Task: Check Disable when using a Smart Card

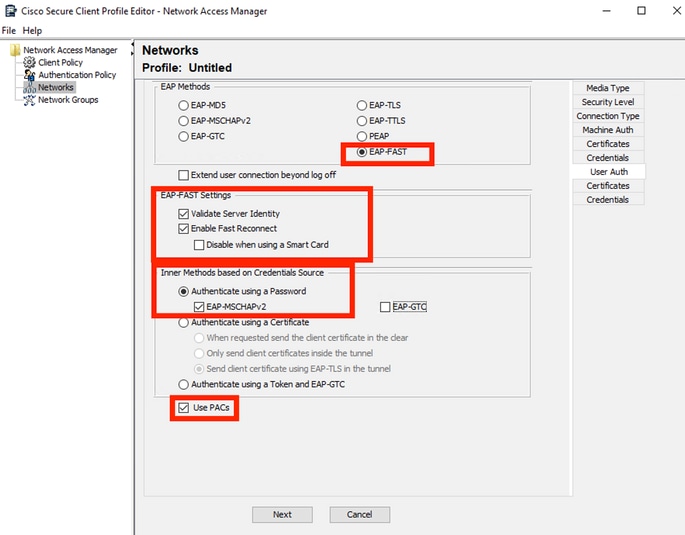Action: (x=199, y=245)
